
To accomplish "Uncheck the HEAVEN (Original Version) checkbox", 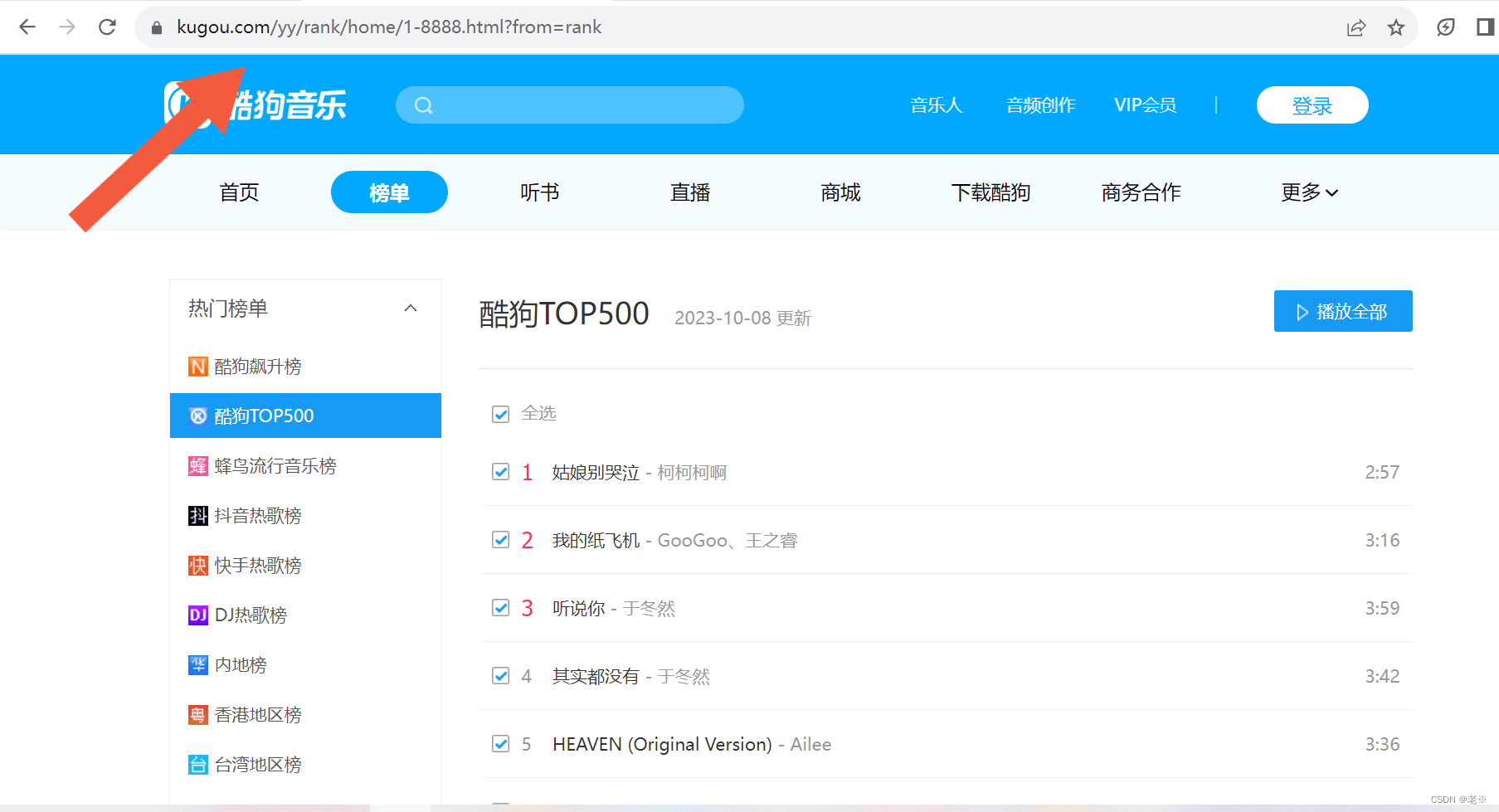I will tap(500, 744).
